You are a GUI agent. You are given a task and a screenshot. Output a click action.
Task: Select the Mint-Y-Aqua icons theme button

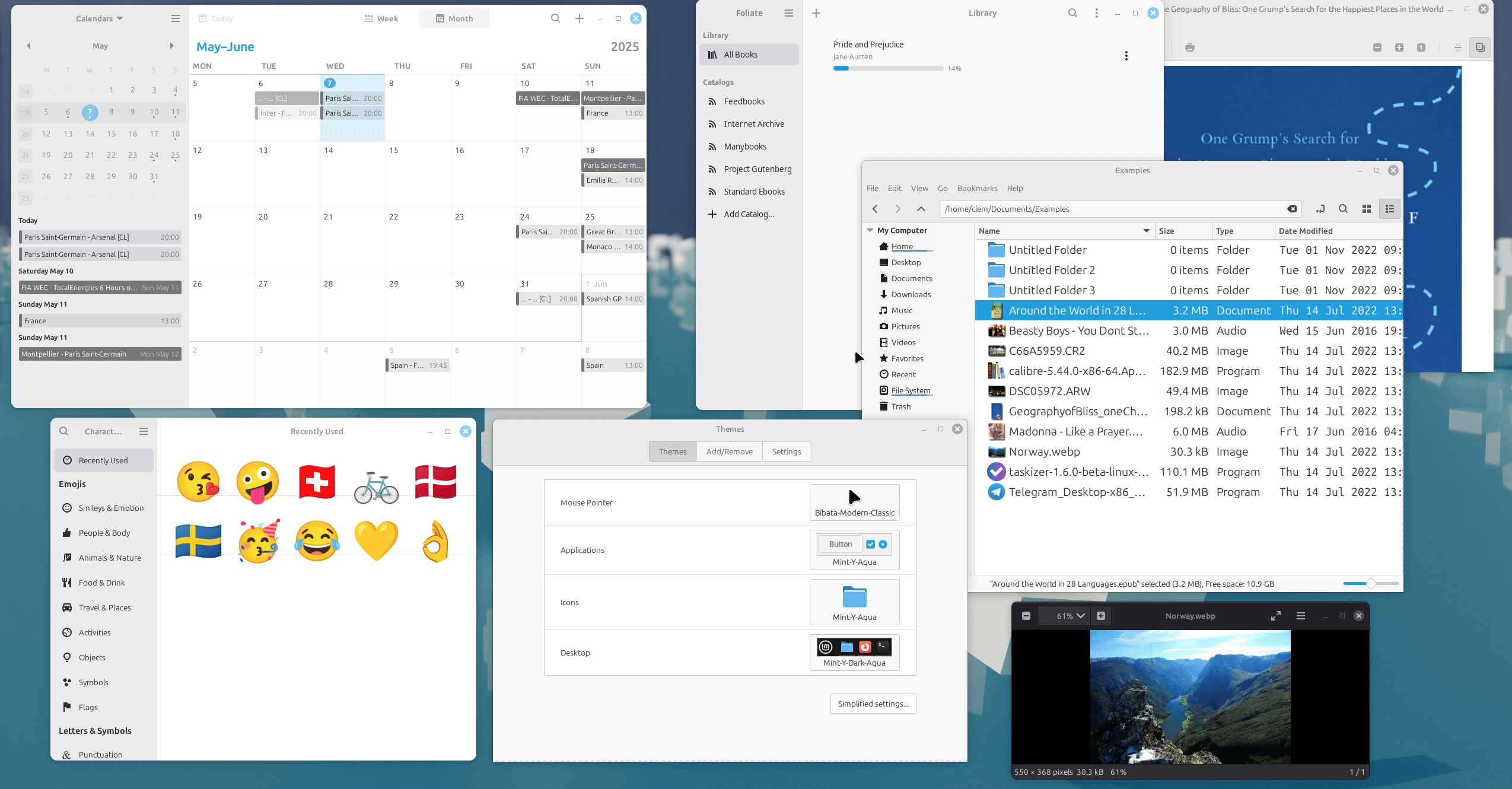pyautogui.click(x=854, y=602)
